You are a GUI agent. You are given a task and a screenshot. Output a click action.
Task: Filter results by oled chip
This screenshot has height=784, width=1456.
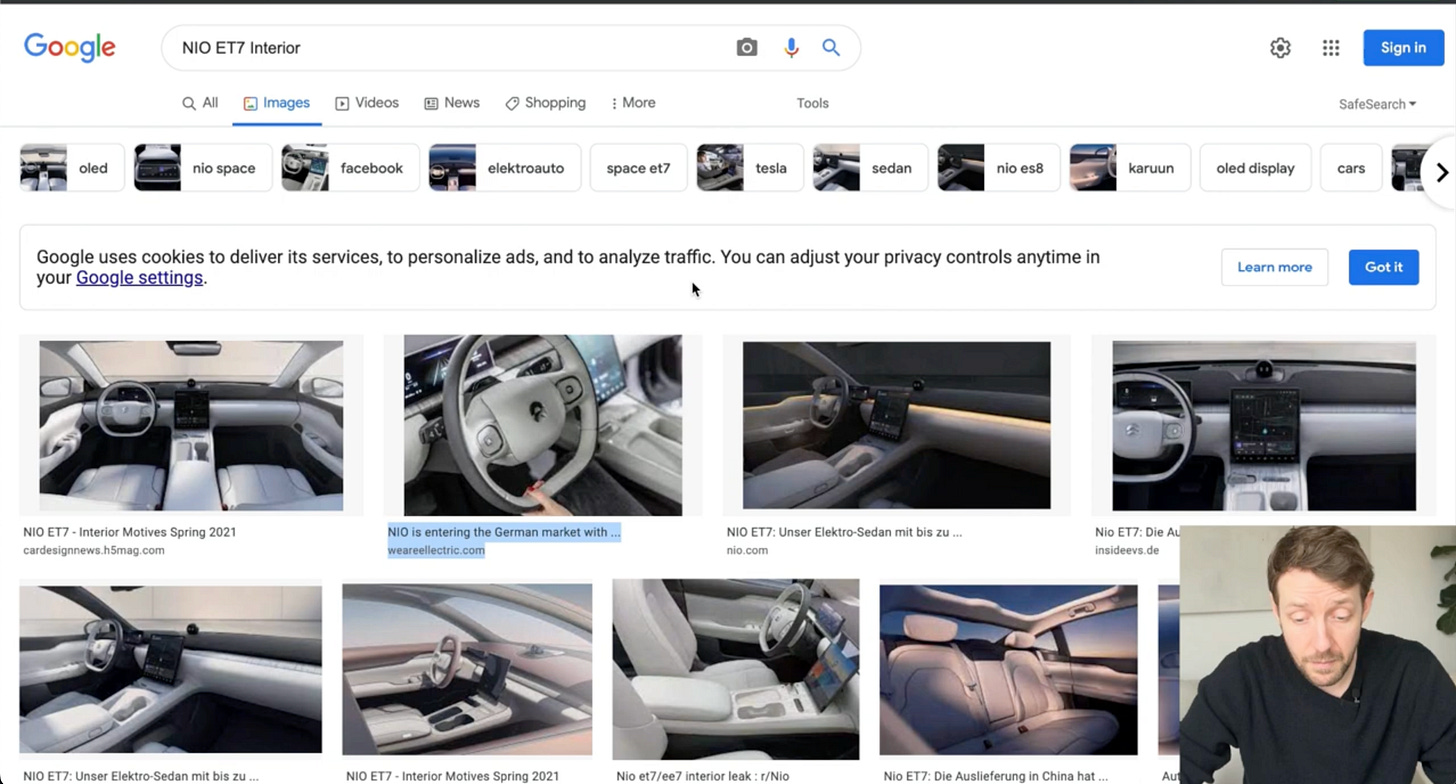point(72,168)
